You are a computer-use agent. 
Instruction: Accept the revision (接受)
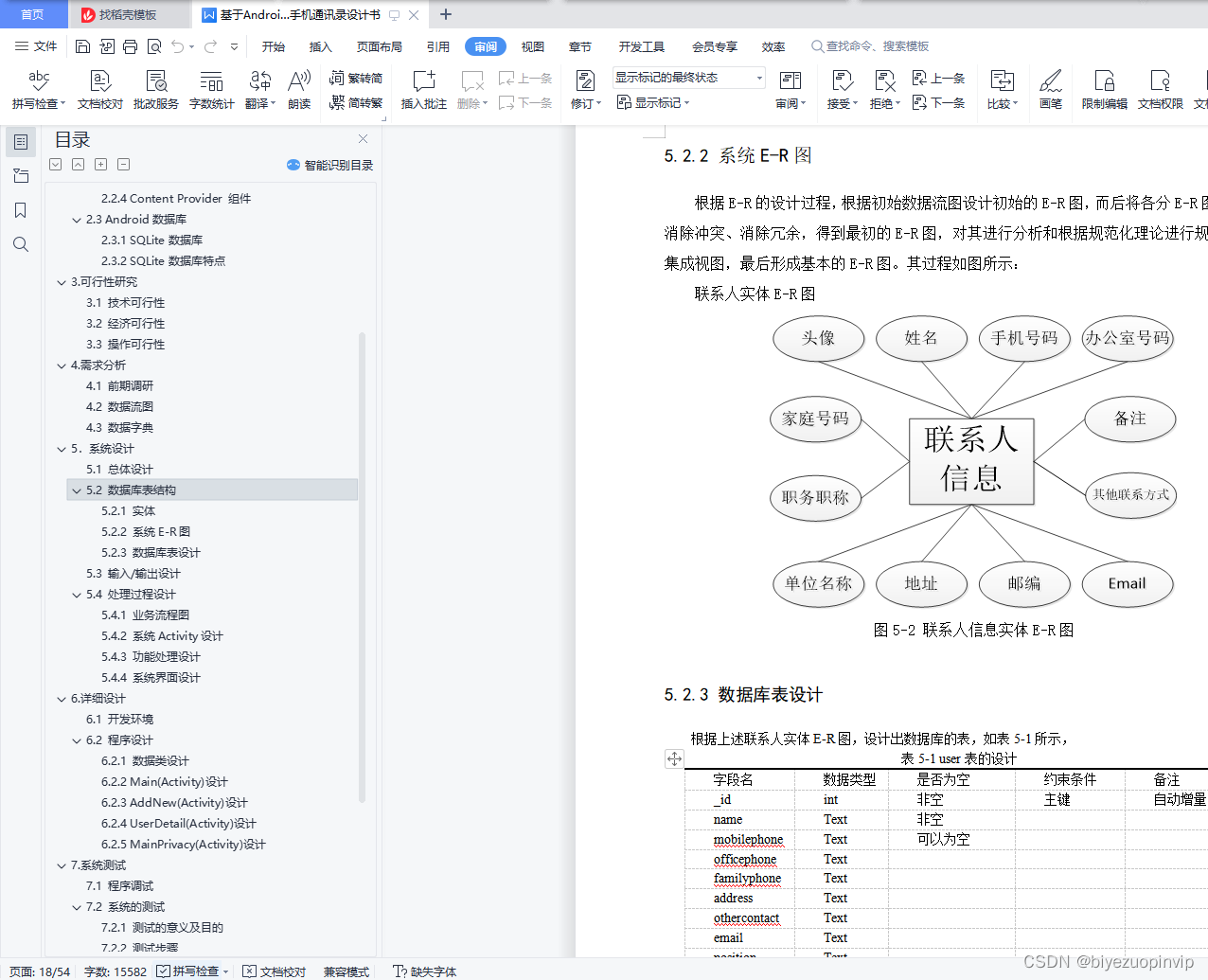coord(842,89)
